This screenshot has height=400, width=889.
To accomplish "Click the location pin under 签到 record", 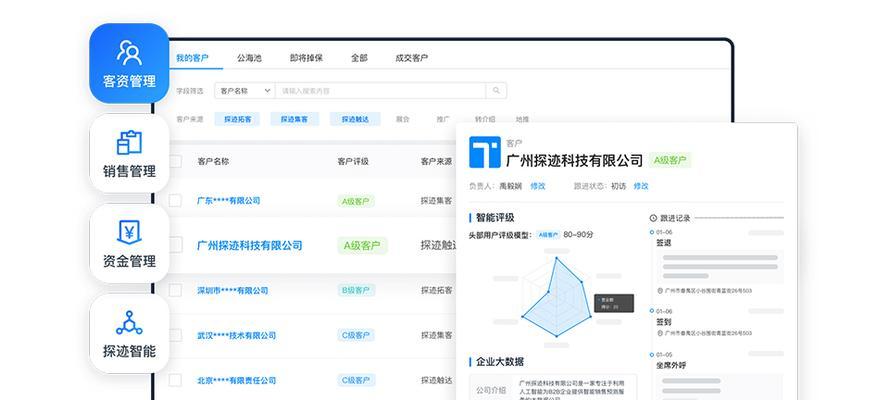I will click(660, 333).
